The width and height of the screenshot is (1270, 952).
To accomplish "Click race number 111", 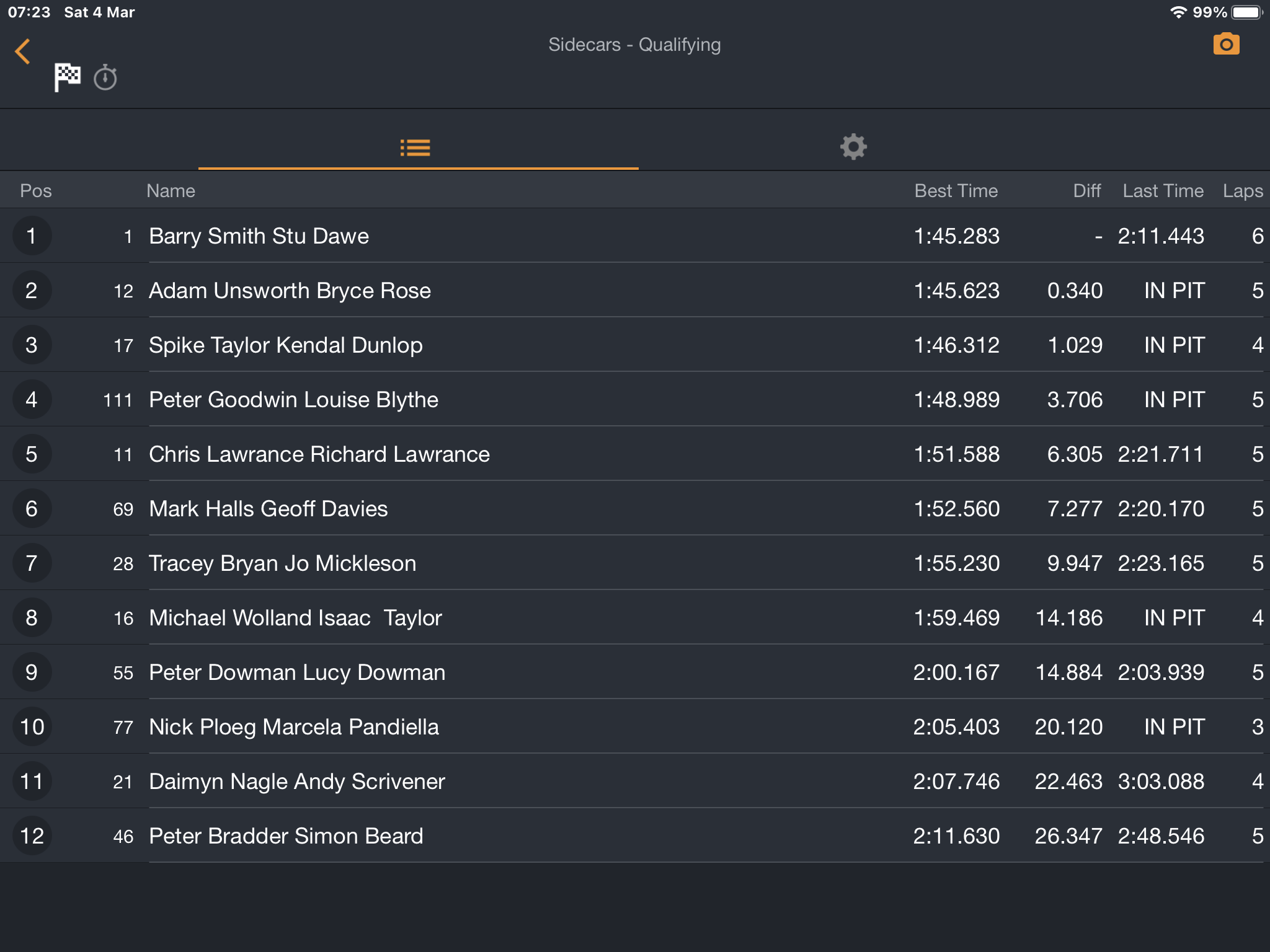I will [x=118, y=400].
